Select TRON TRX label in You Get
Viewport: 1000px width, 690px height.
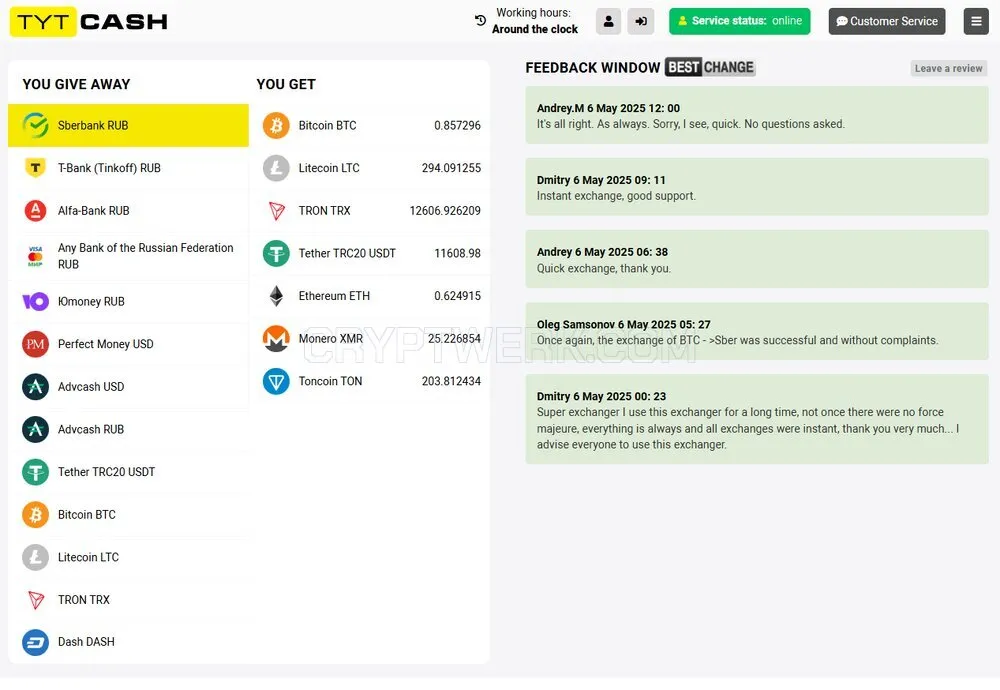click(325, 210)
